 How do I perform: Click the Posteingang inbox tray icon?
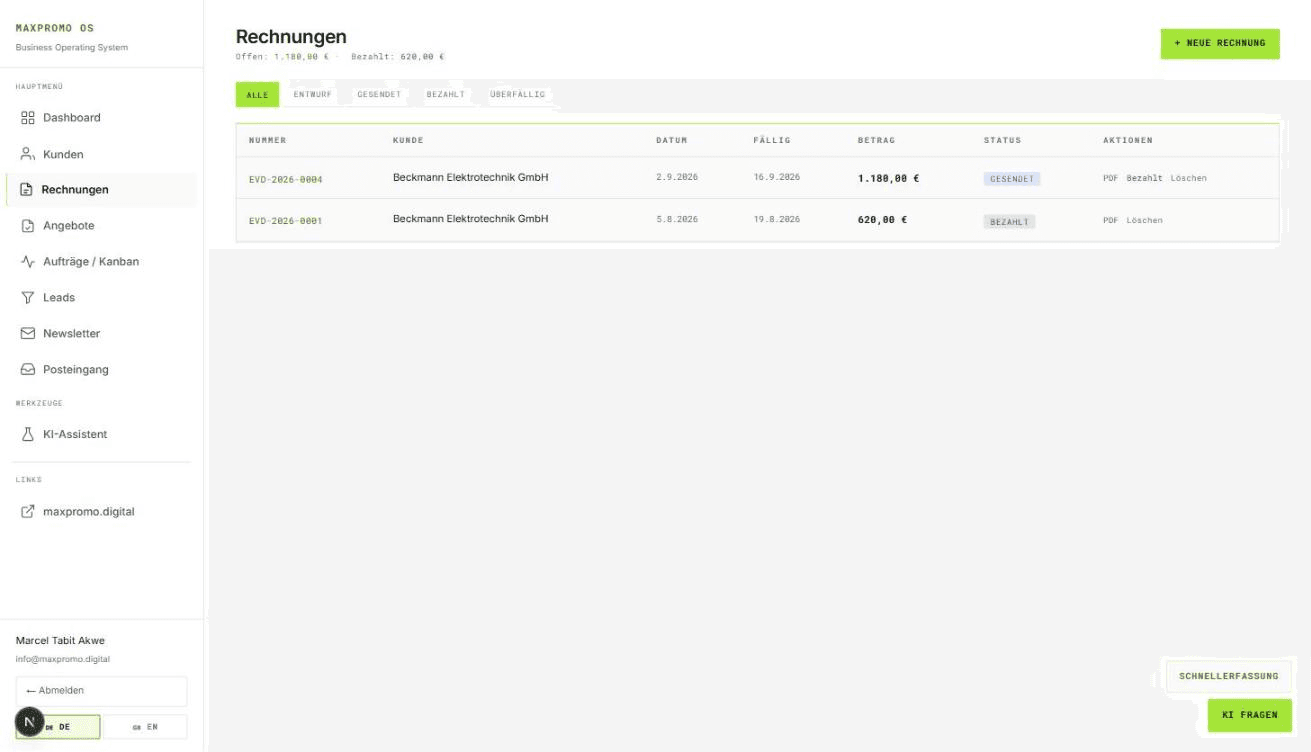click(x=28, y=370)
